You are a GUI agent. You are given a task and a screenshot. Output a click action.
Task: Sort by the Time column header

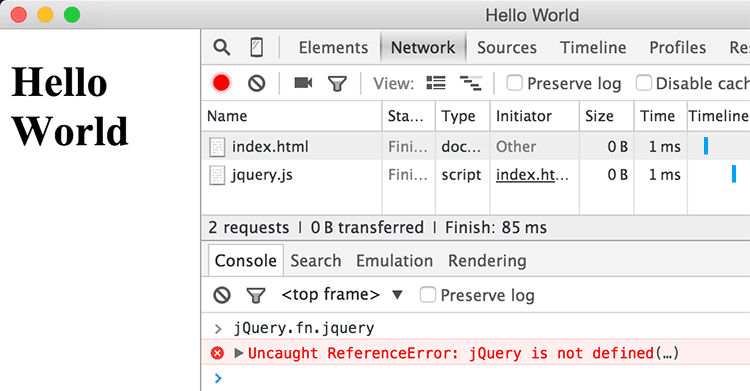pos(661,116)
